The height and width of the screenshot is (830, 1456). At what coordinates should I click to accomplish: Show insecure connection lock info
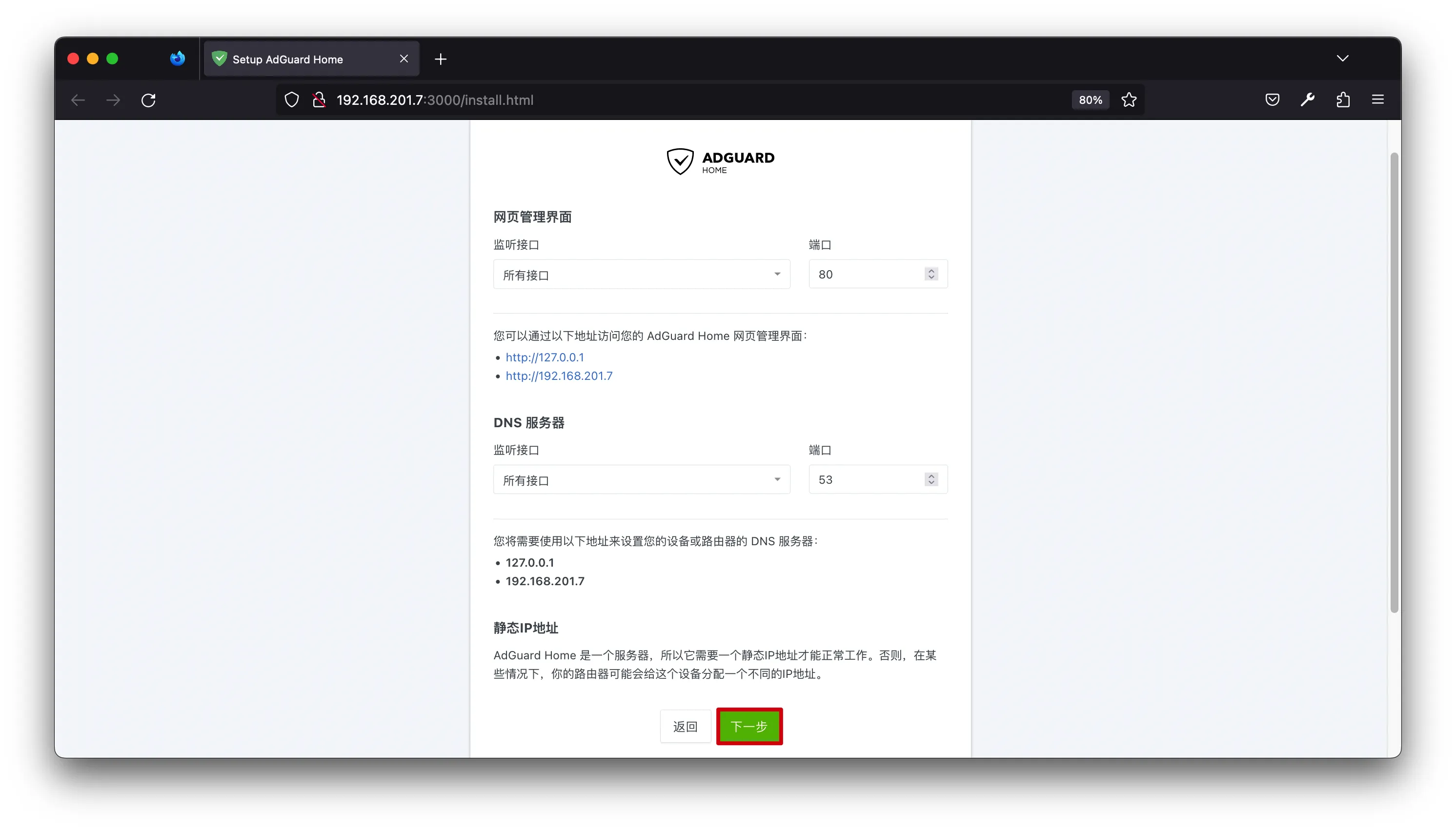point(320,100)
